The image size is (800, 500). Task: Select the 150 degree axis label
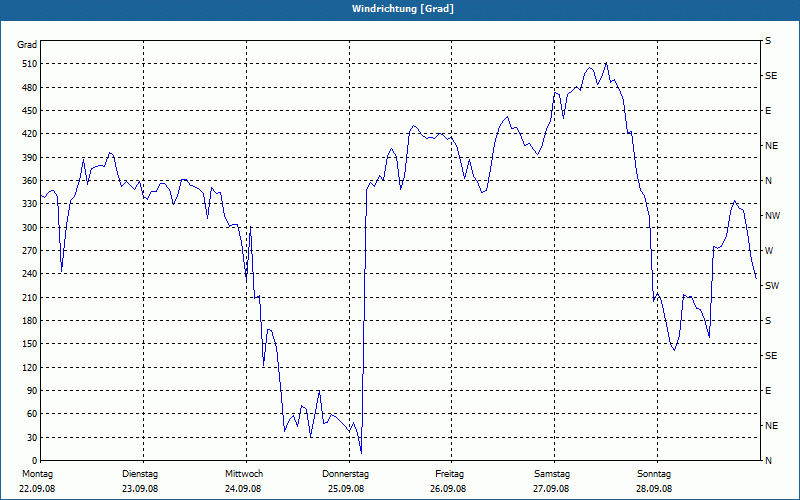click(x=30, y=344)
